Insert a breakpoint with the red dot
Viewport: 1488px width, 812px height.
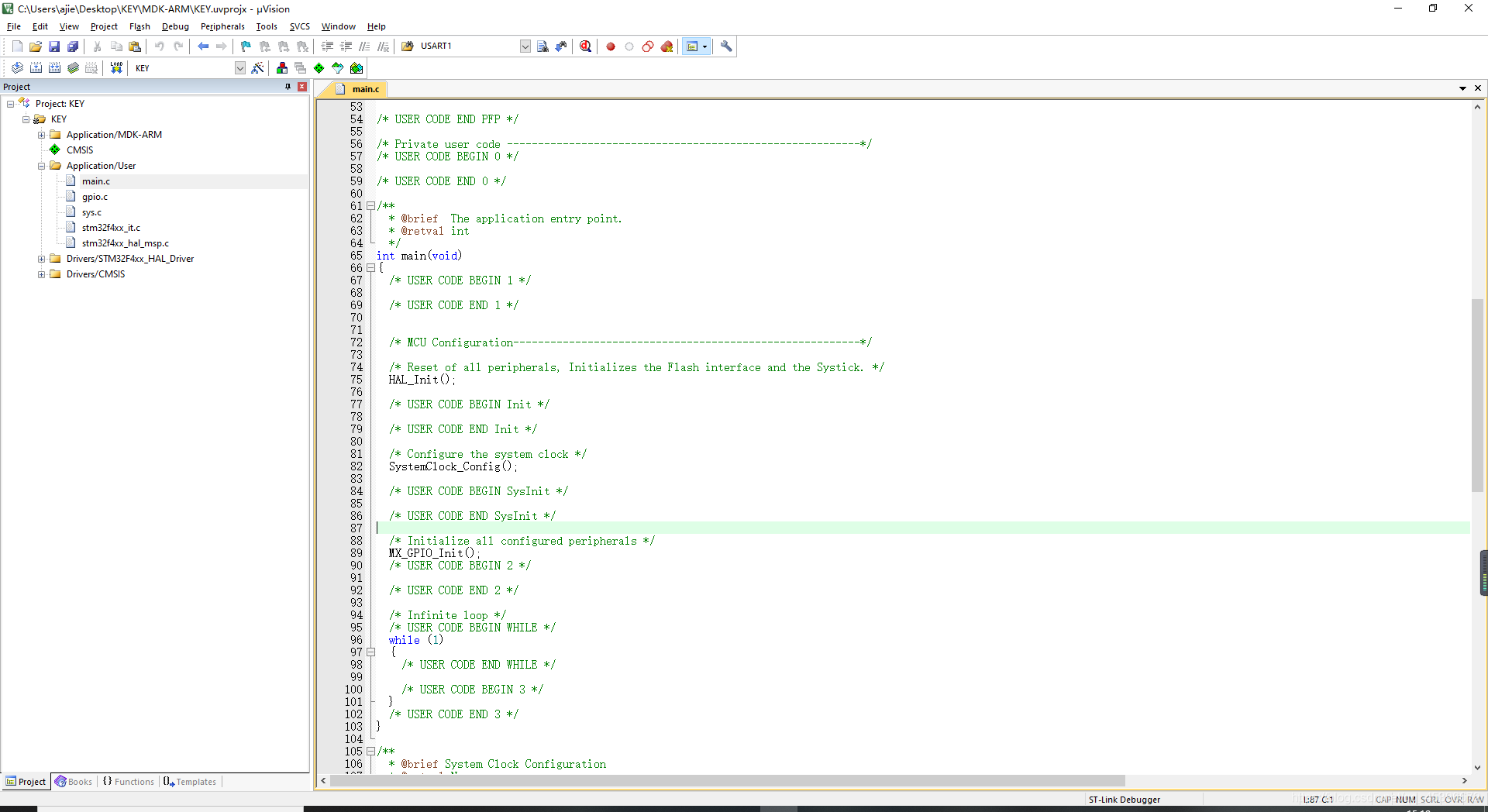click(611, 46)
